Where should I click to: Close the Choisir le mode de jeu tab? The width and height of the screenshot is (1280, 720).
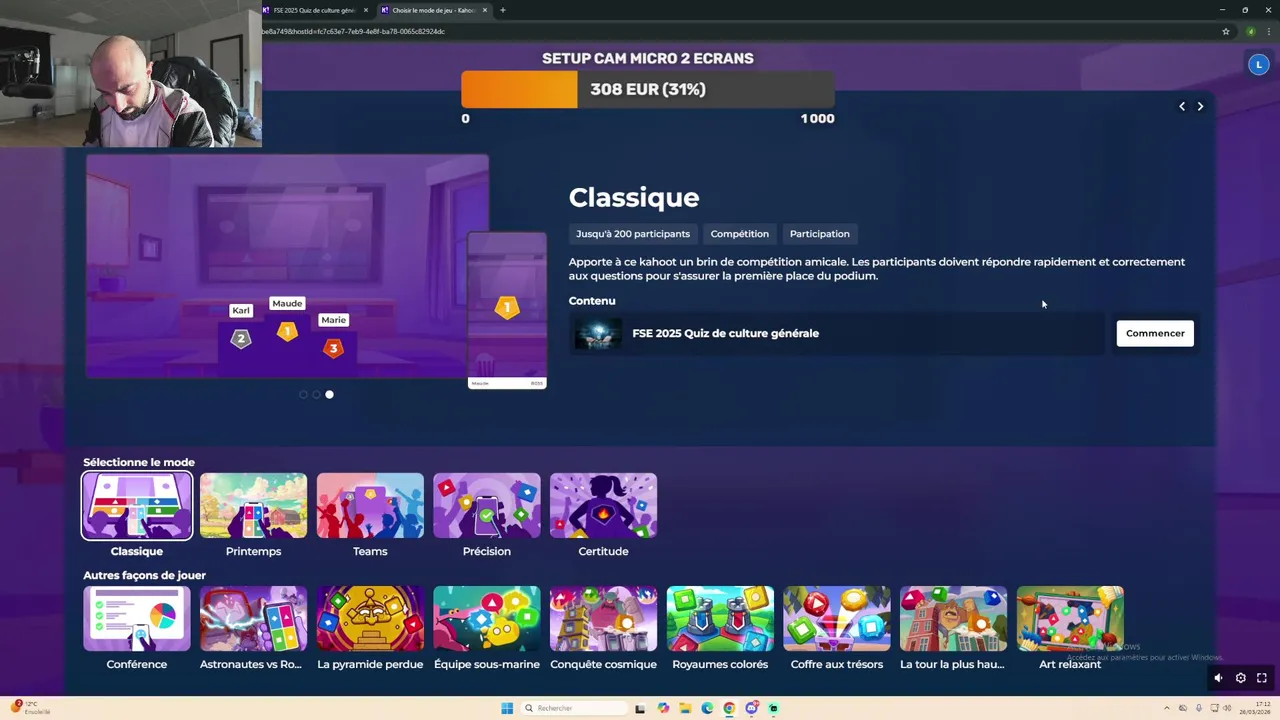pos(485,10)
